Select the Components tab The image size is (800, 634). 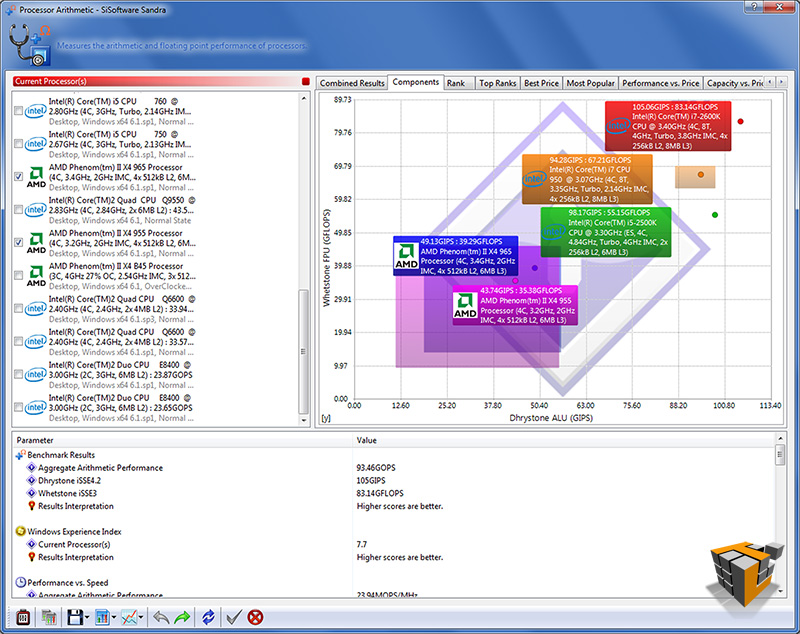point(415,82)
